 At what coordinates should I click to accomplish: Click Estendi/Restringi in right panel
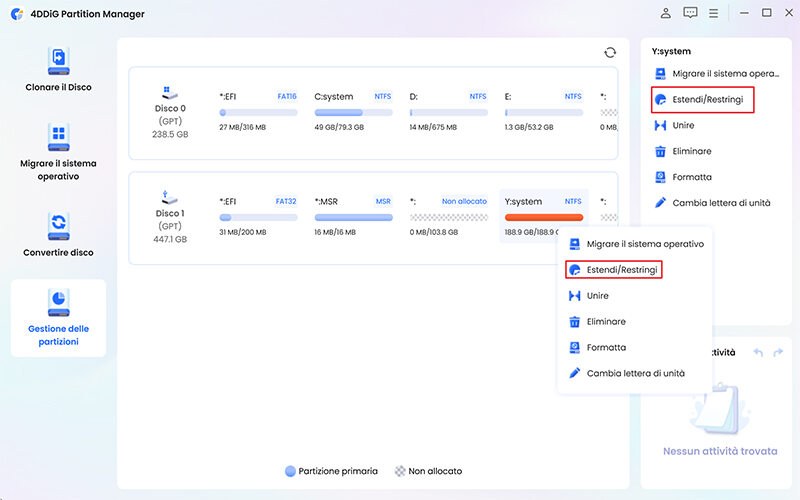pos(707,100)
